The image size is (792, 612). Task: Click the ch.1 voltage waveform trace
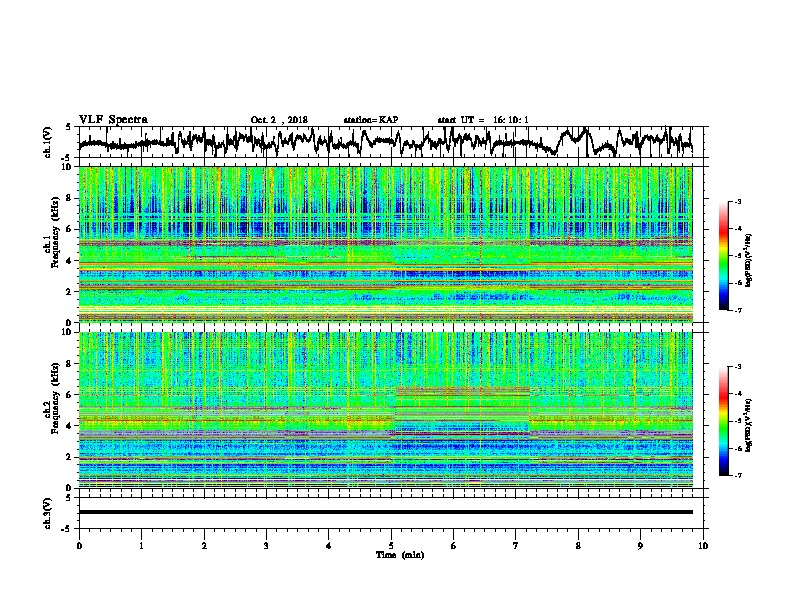pos(385,142)
